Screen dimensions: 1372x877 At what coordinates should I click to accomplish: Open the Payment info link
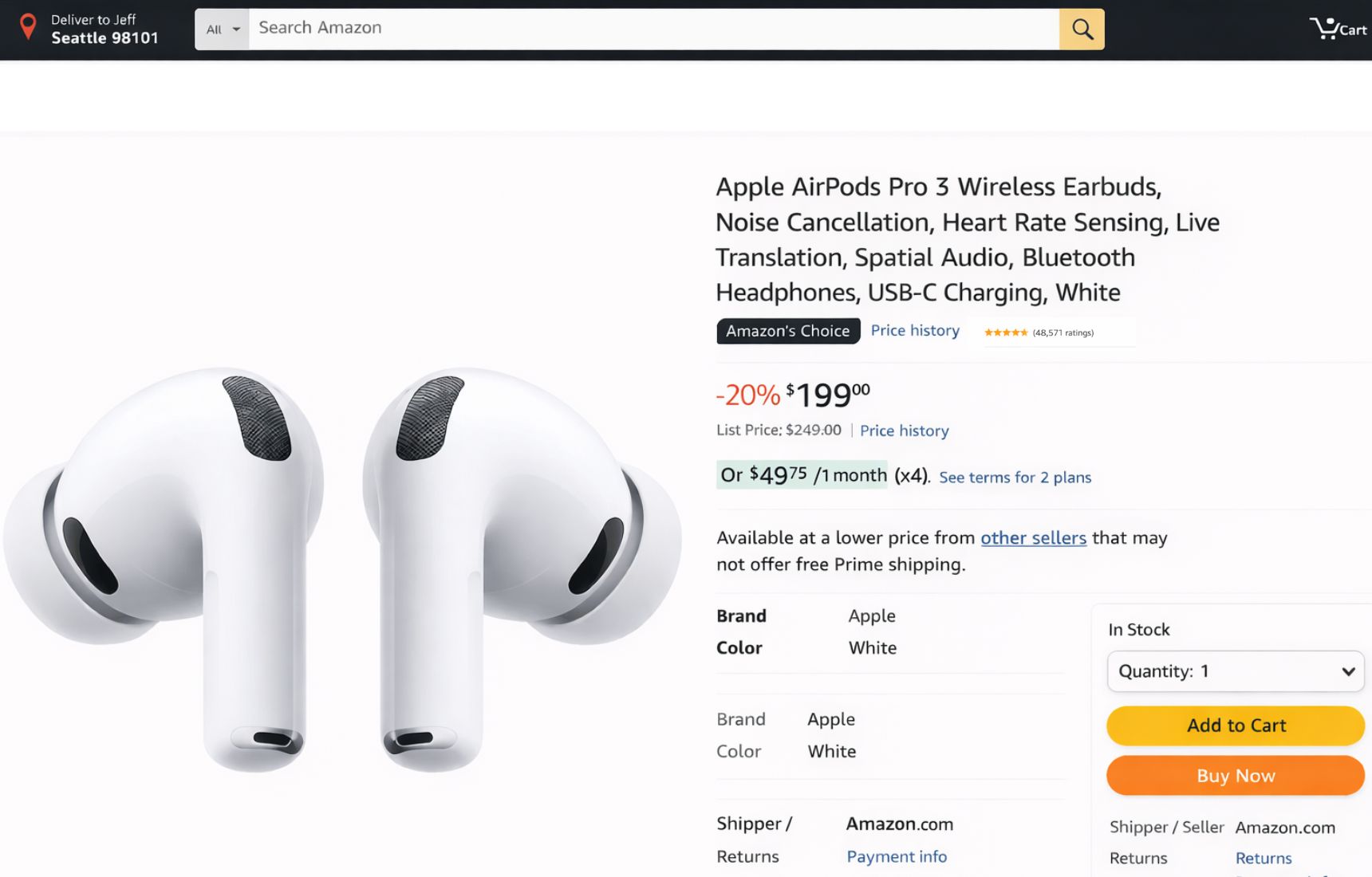click(x=897, y=856)
